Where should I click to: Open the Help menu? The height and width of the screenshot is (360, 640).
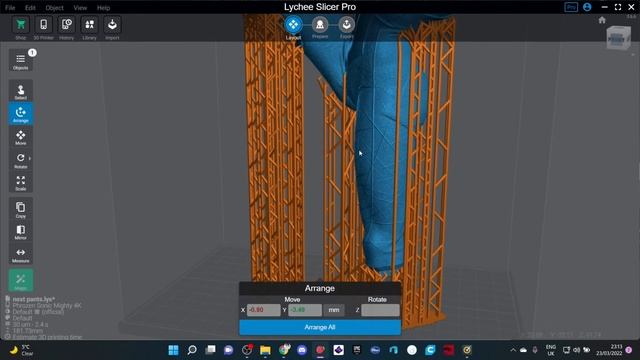point(103,8)
